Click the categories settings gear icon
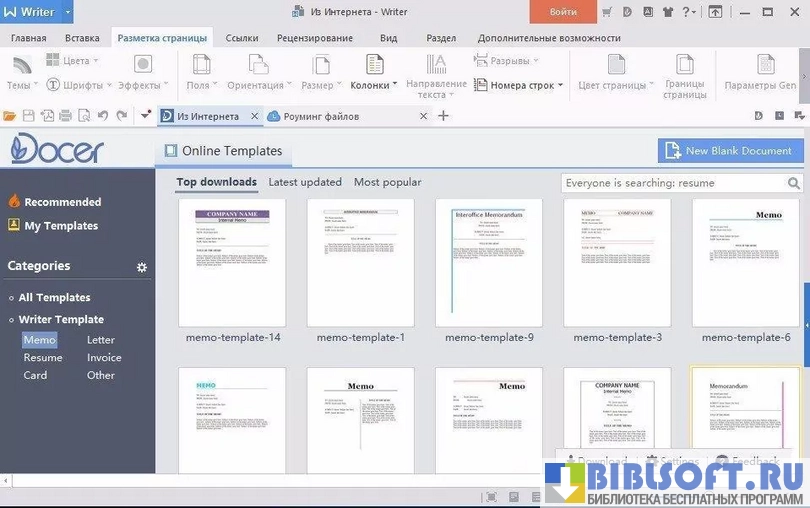This screenshot has height=508, width=810. point(142,267)
